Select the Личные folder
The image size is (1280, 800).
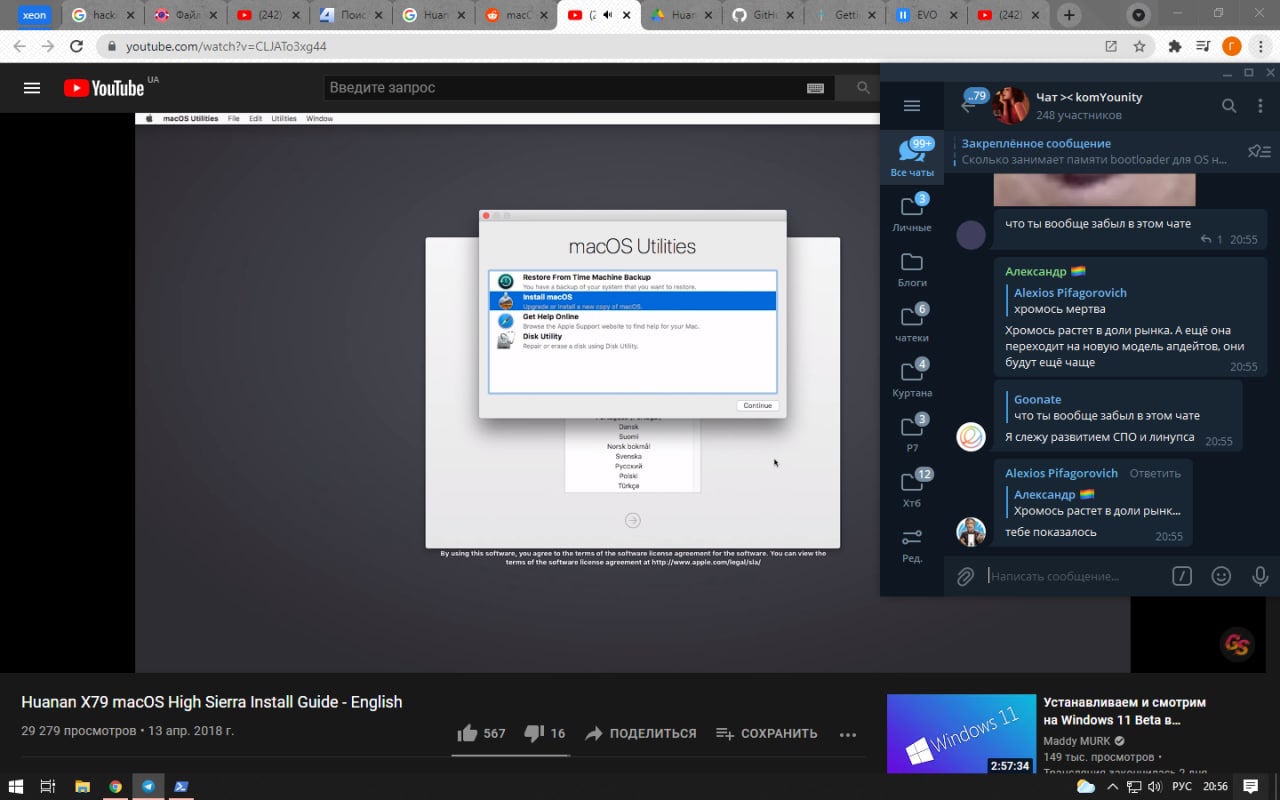[x=912, y=212]
